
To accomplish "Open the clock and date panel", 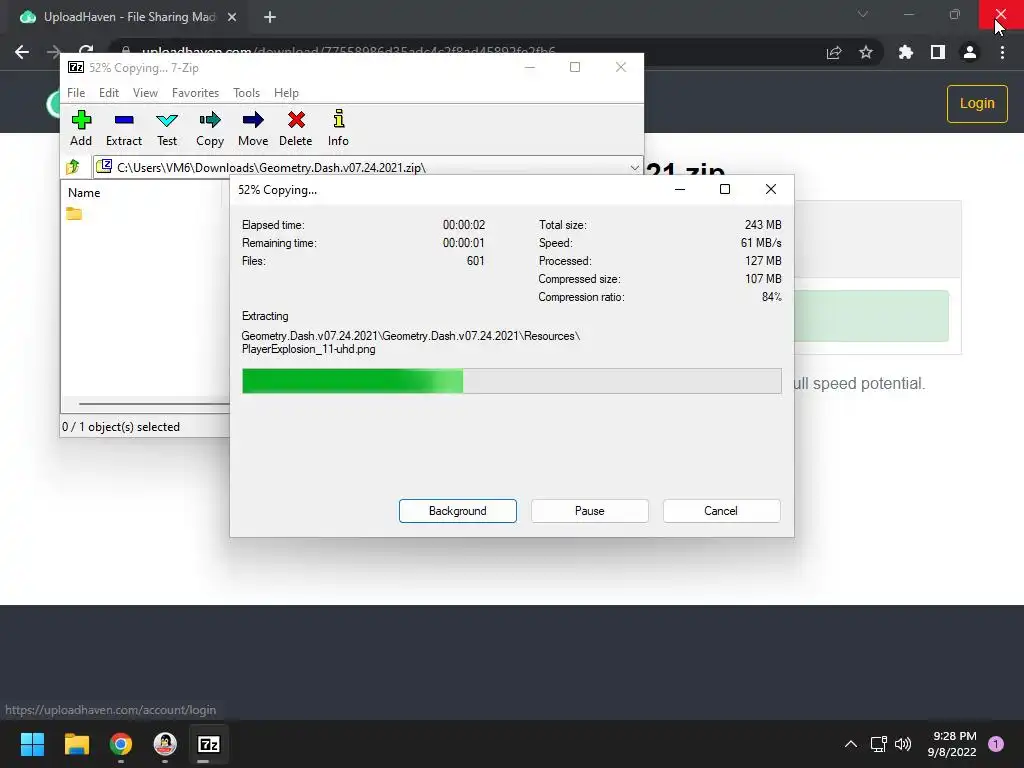I will pos(952,744).
